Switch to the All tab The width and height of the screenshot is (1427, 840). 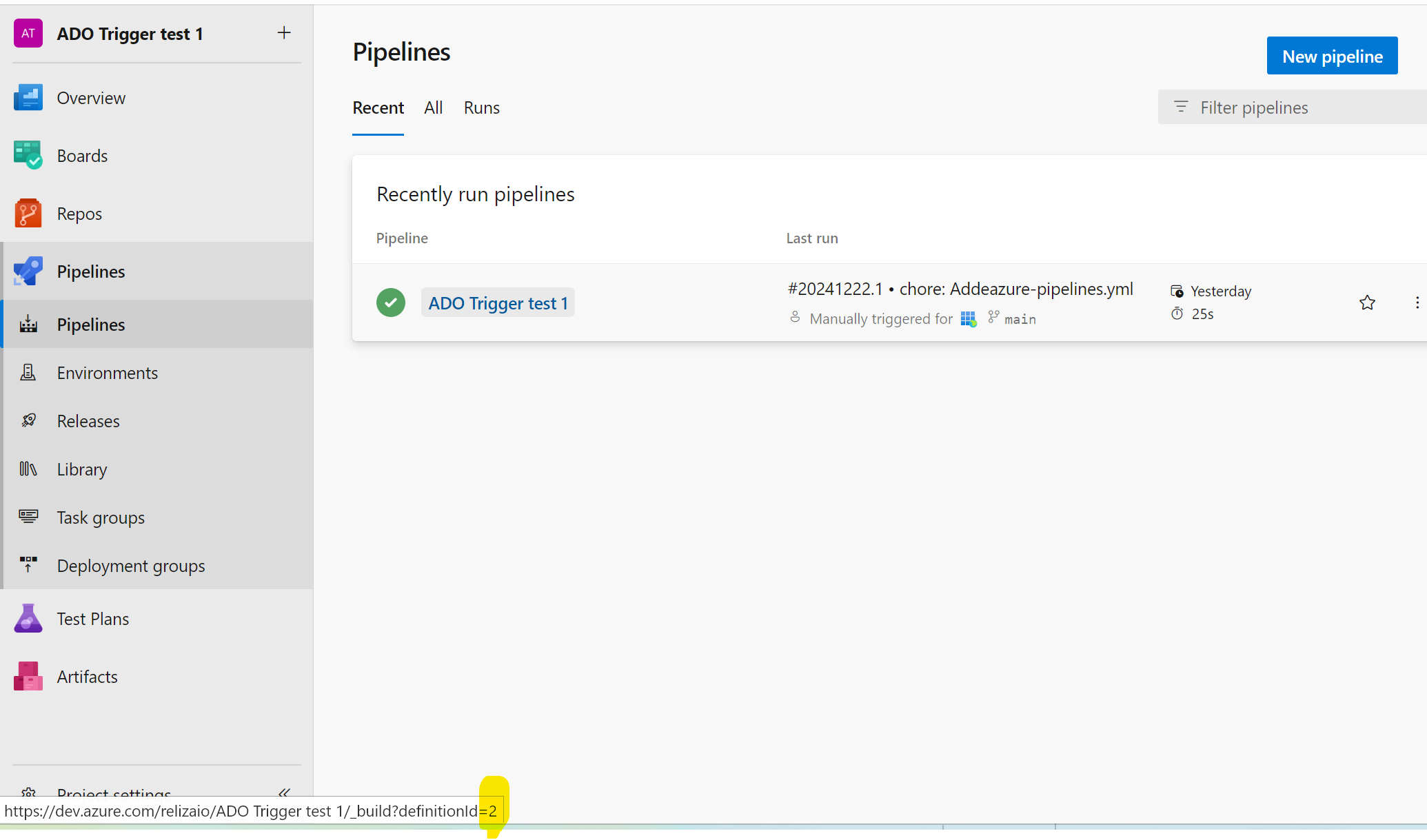click(x=433, y=108)
